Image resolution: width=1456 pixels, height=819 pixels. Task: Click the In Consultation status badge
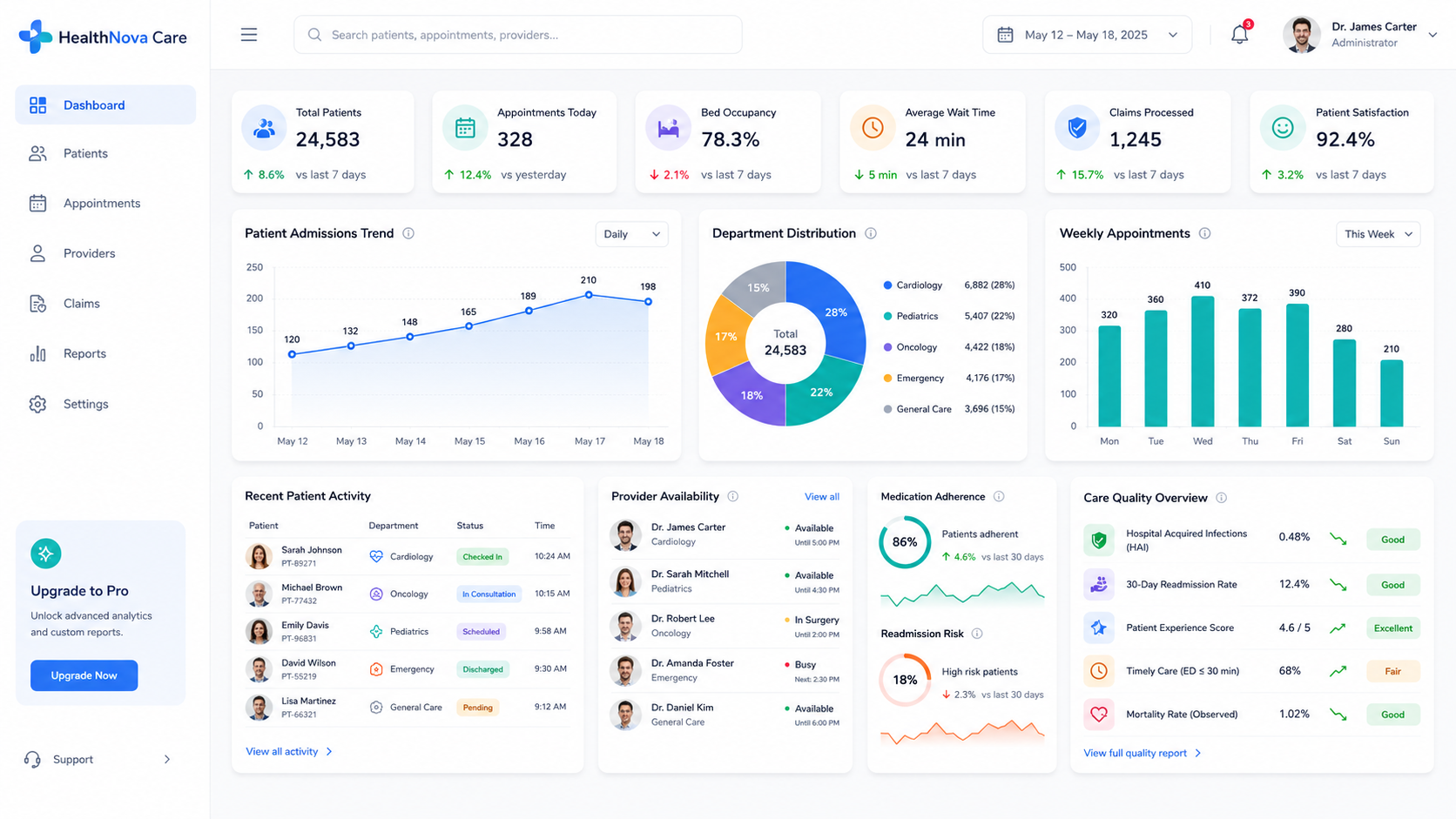click(489, 594)
